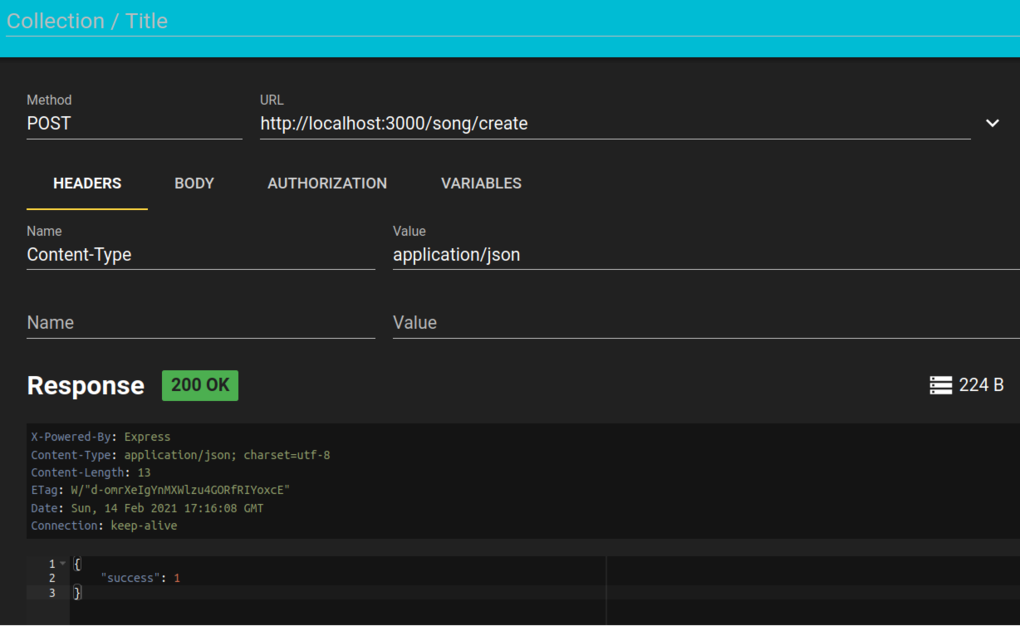Open the AUTHORIZATION tab

click(327, 184)
